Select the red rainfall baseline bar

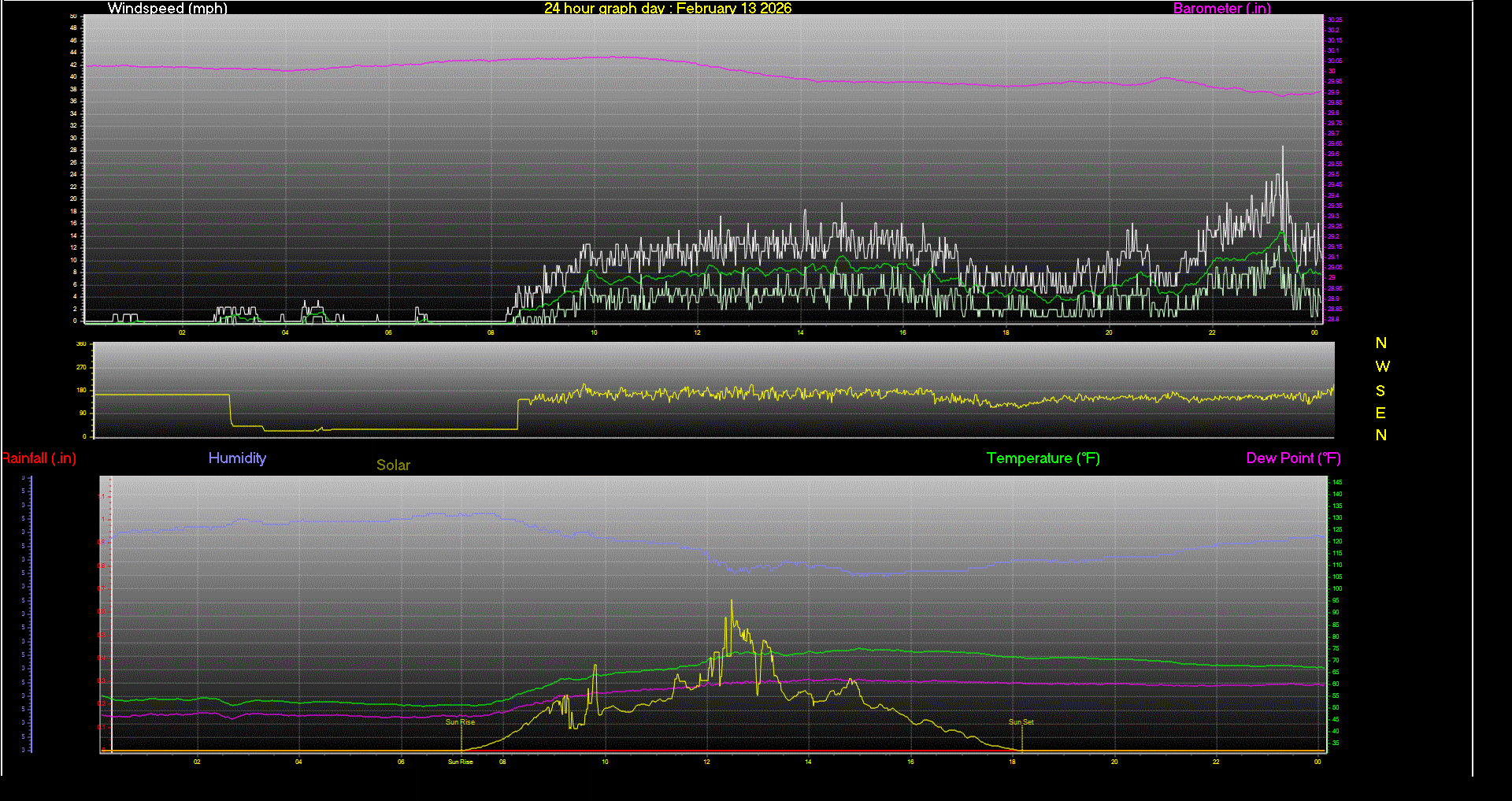click(x=709, y=751)
